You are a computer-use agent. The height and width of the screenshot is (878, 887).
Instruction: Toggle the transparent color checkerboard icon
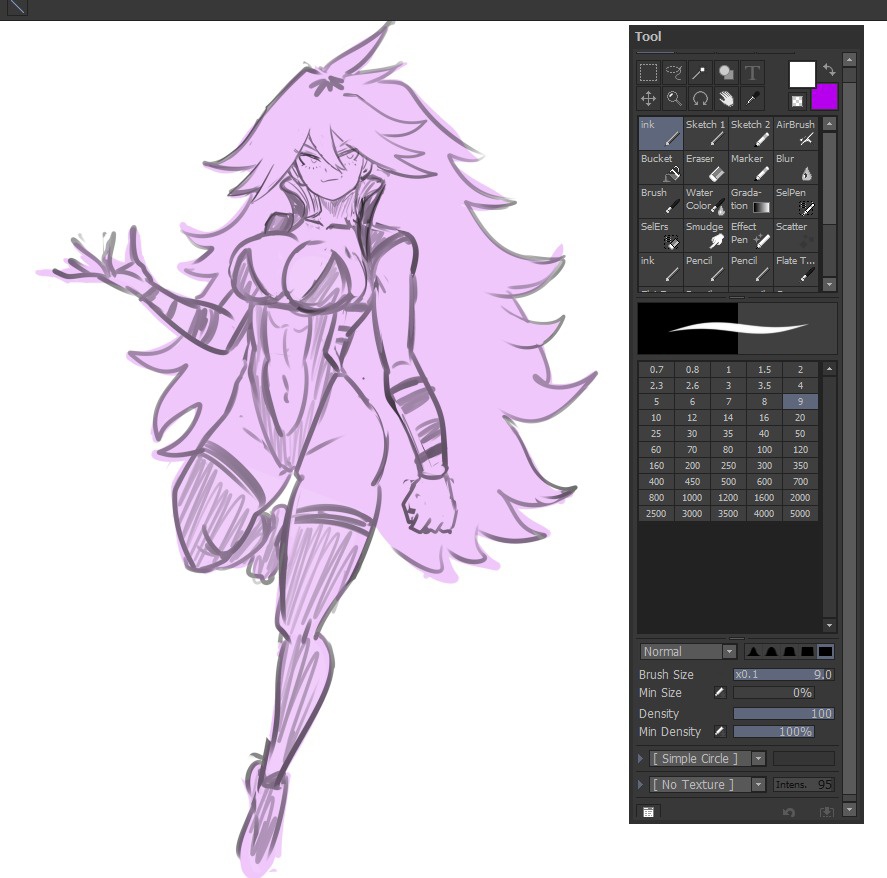pyautogui.click(x=797, y=101)
